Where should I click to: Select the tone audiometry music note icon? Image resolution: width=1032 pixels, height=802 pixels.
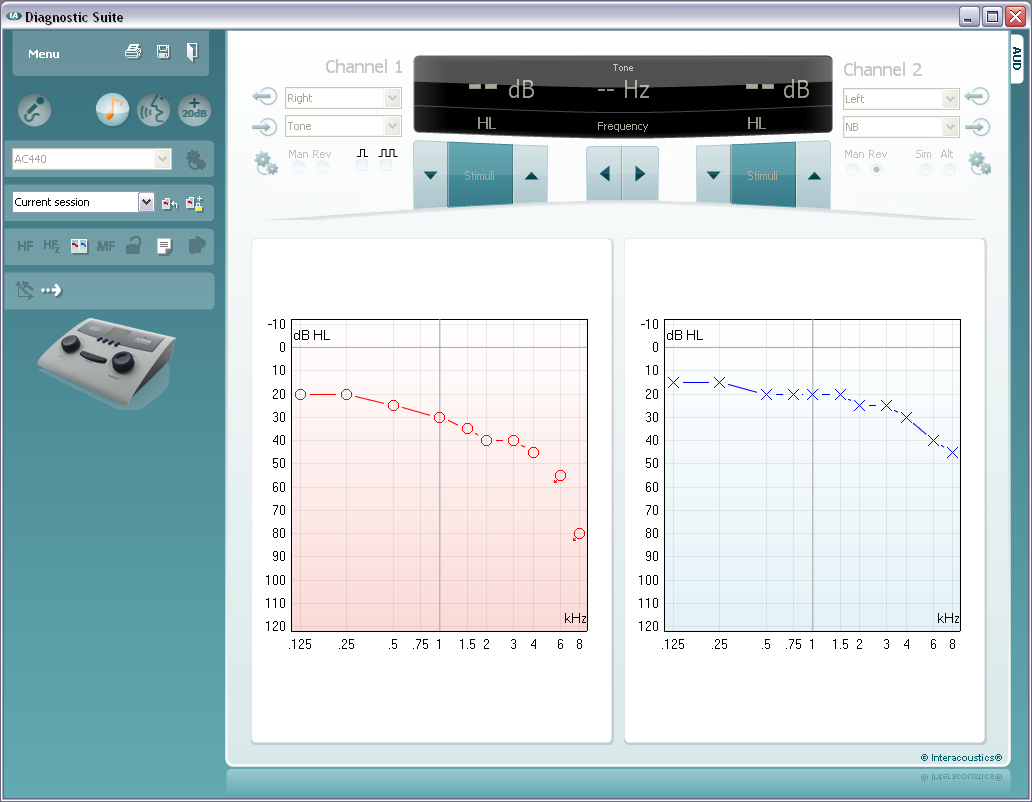pyautogui.click(x=113, y=110)
